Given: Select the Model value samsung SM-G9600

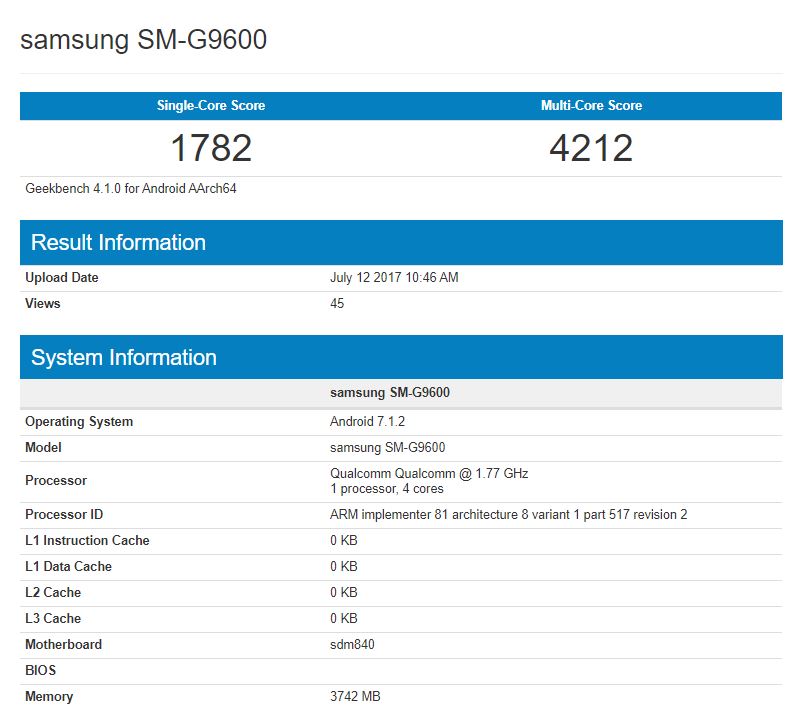Looking at the screenshot, I should (387, 448).
